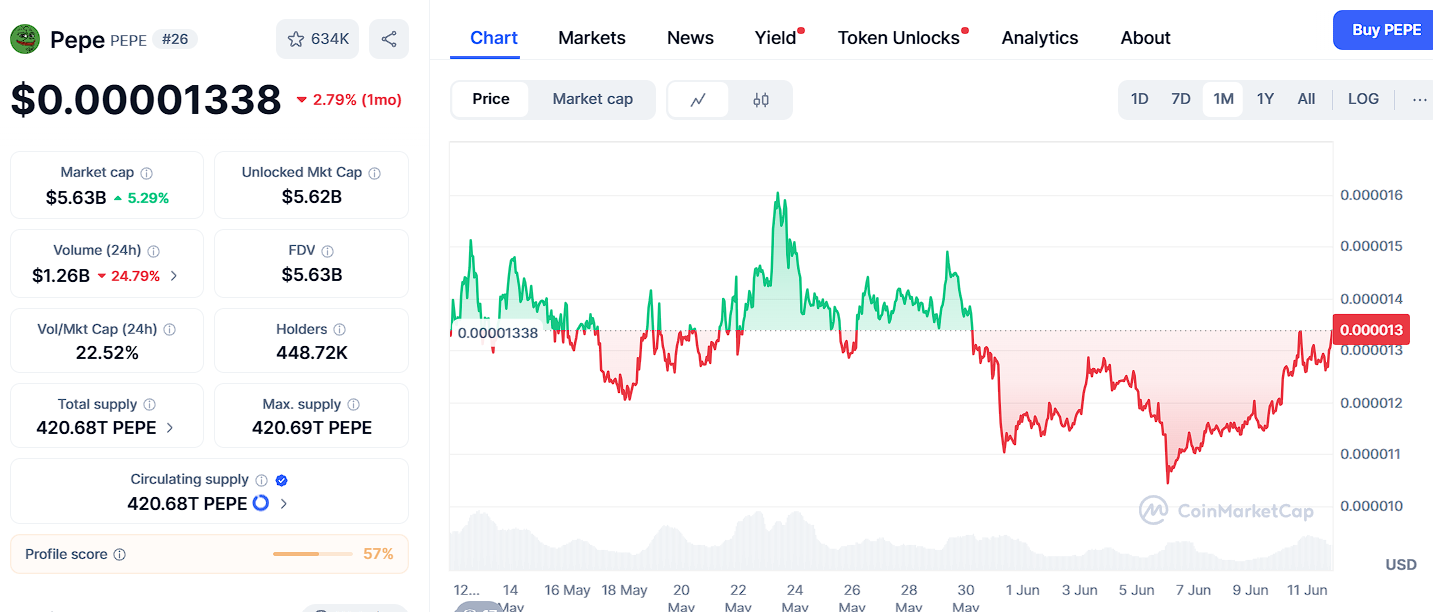The width and height of the screenshot is (1433, 612).
Task: Expand Volume (24h) details chevron
Action: 174,276
